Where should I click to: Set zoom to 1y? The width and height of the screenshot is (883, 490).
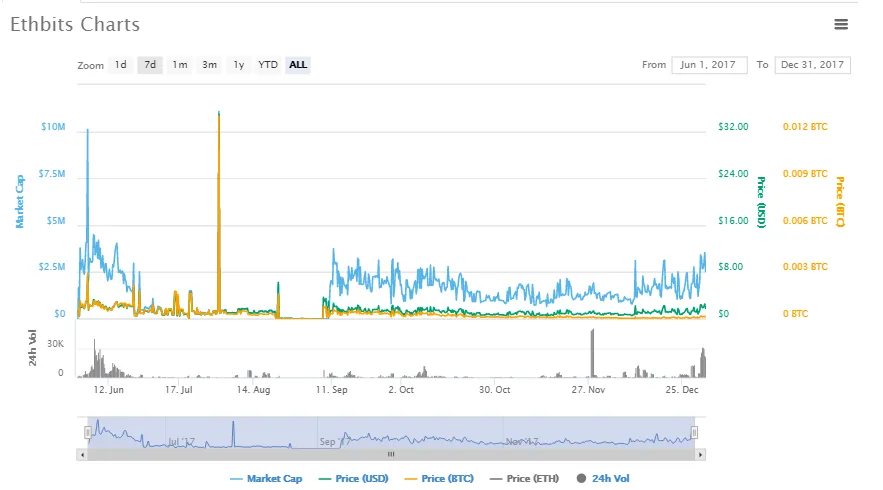pos(239,65)
